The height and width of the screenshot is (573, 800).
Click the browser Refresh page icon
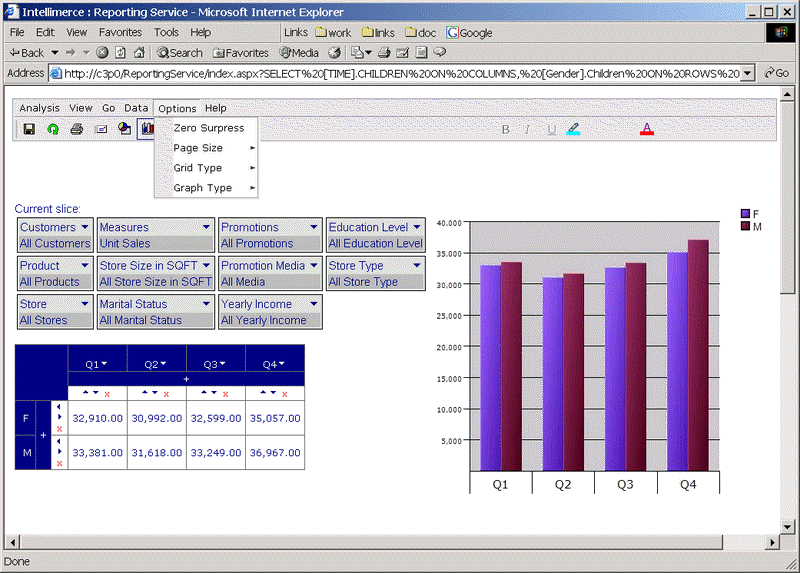120,53
